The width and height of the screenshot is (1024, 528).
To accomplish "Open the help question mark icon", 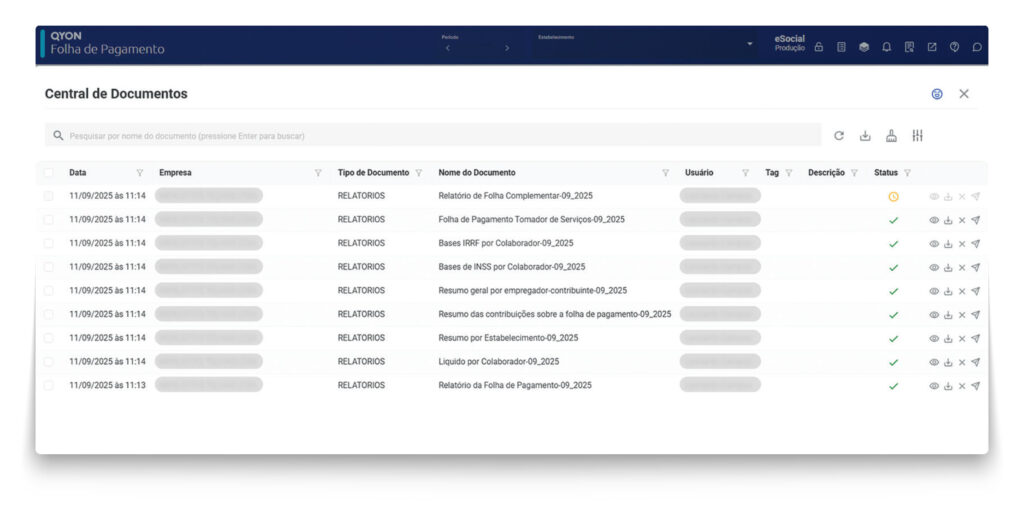I will point(954,47).
